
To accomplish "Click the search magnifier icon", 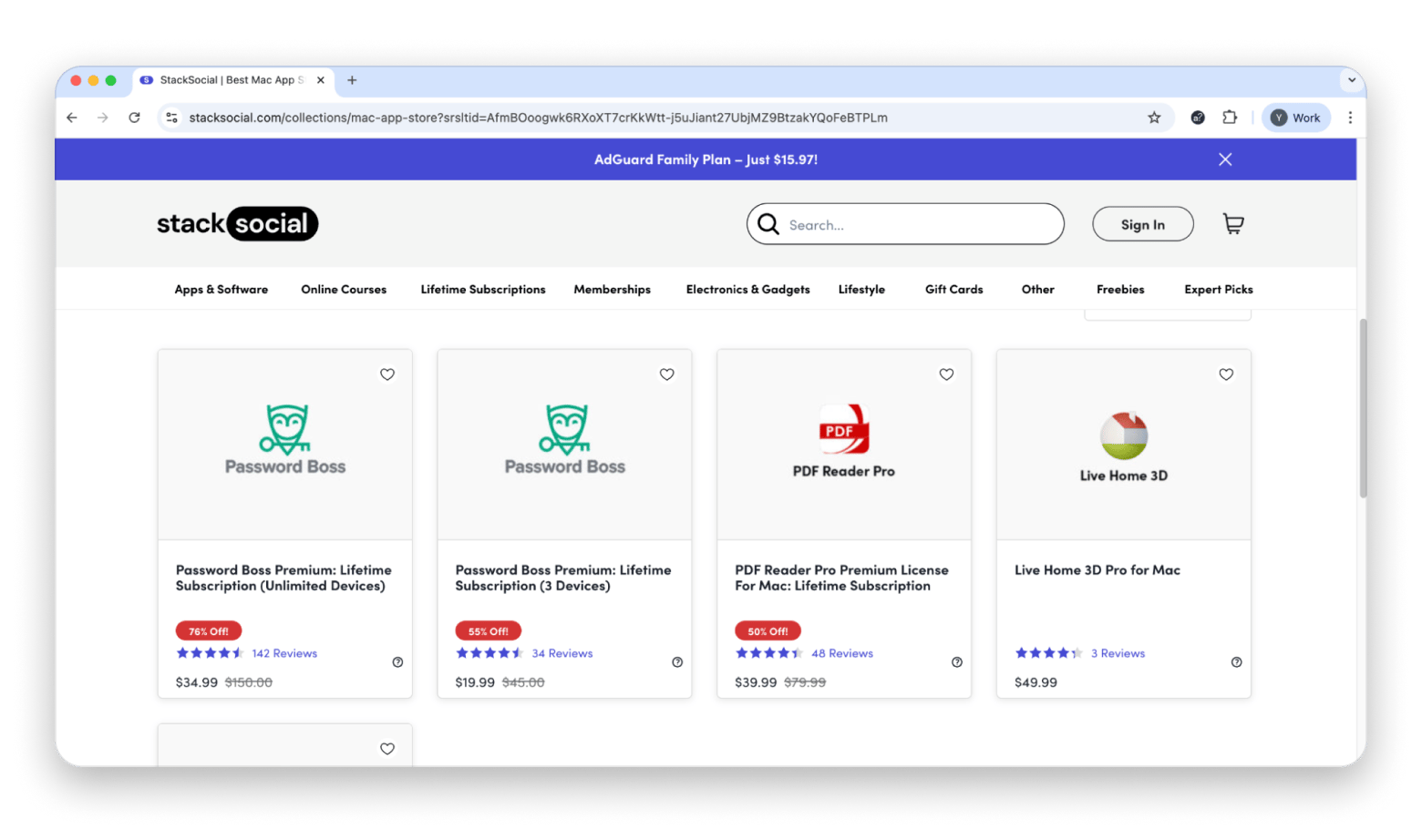I will pyautogui.click(x=768, y=224).
